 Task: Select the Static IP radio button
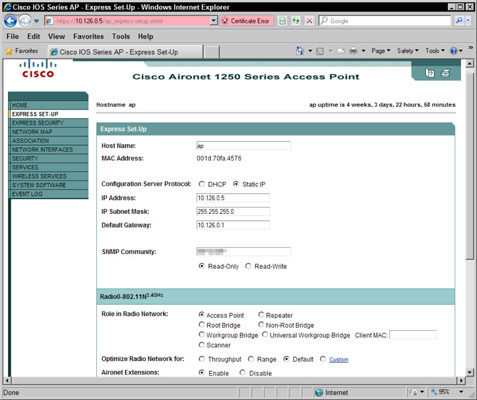(236, 184)
